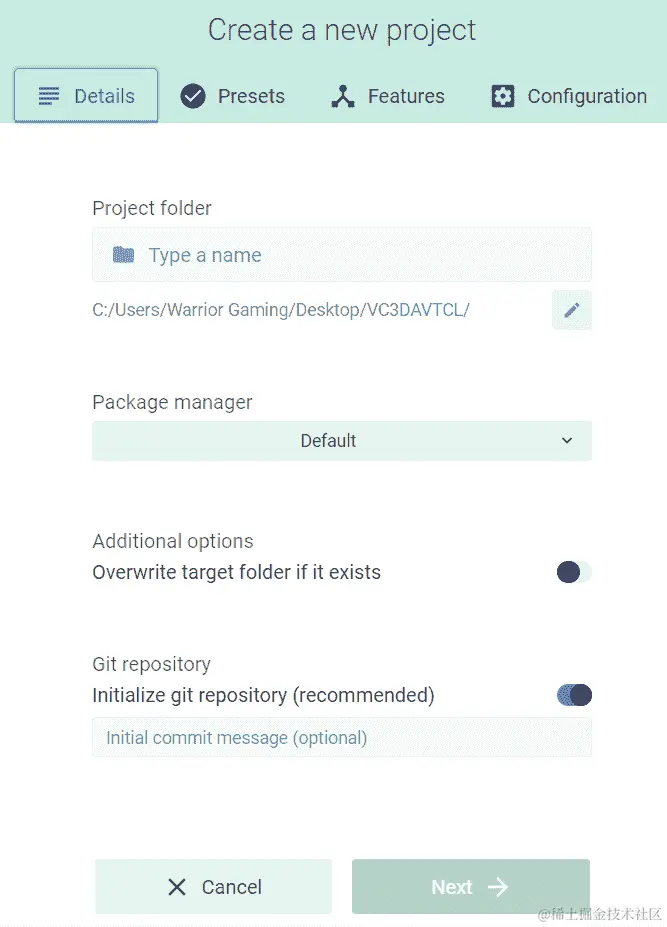Toggle Overwrite target folder if it exists
Image resolution: width=667 pixels, height=927 pixels.
[x=574, y=572]
